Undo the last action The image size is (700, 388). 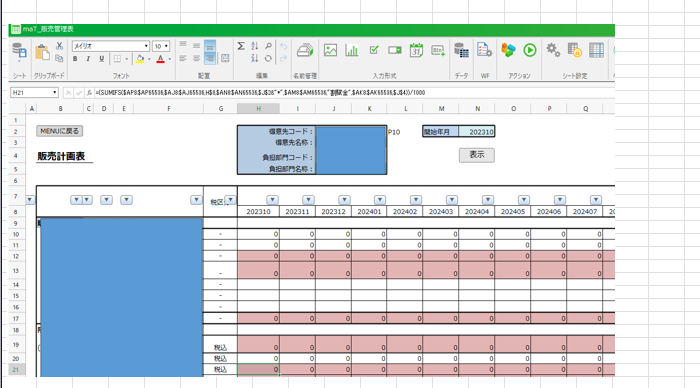[x=283, y=46]
